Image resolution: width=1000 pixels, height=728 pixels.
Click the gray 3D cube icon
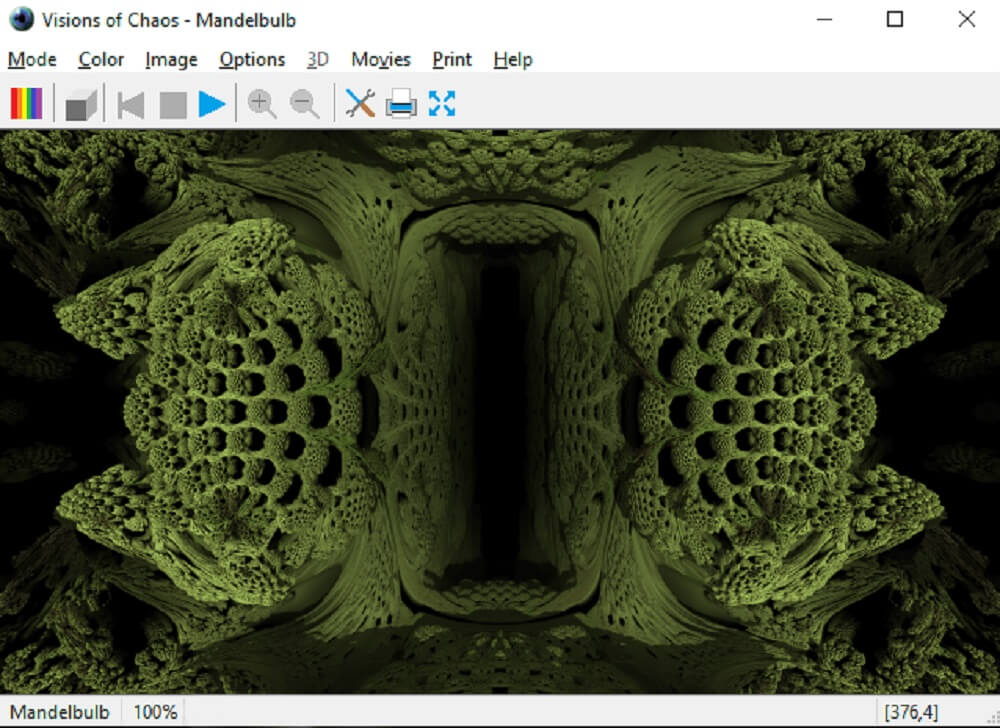pos(81,104)
